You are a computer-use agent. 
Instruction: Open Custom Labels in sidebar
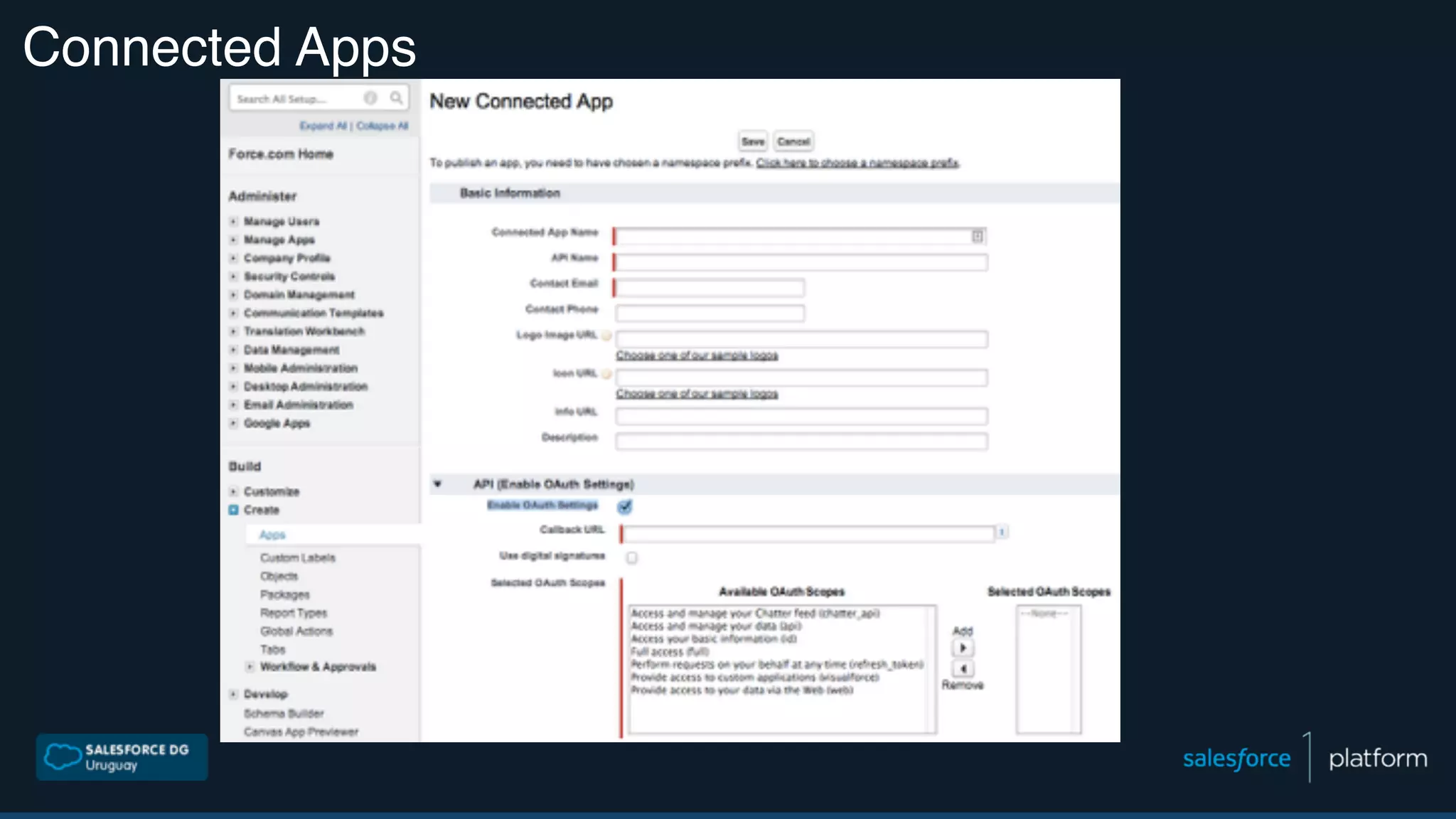tap(298, 558)
